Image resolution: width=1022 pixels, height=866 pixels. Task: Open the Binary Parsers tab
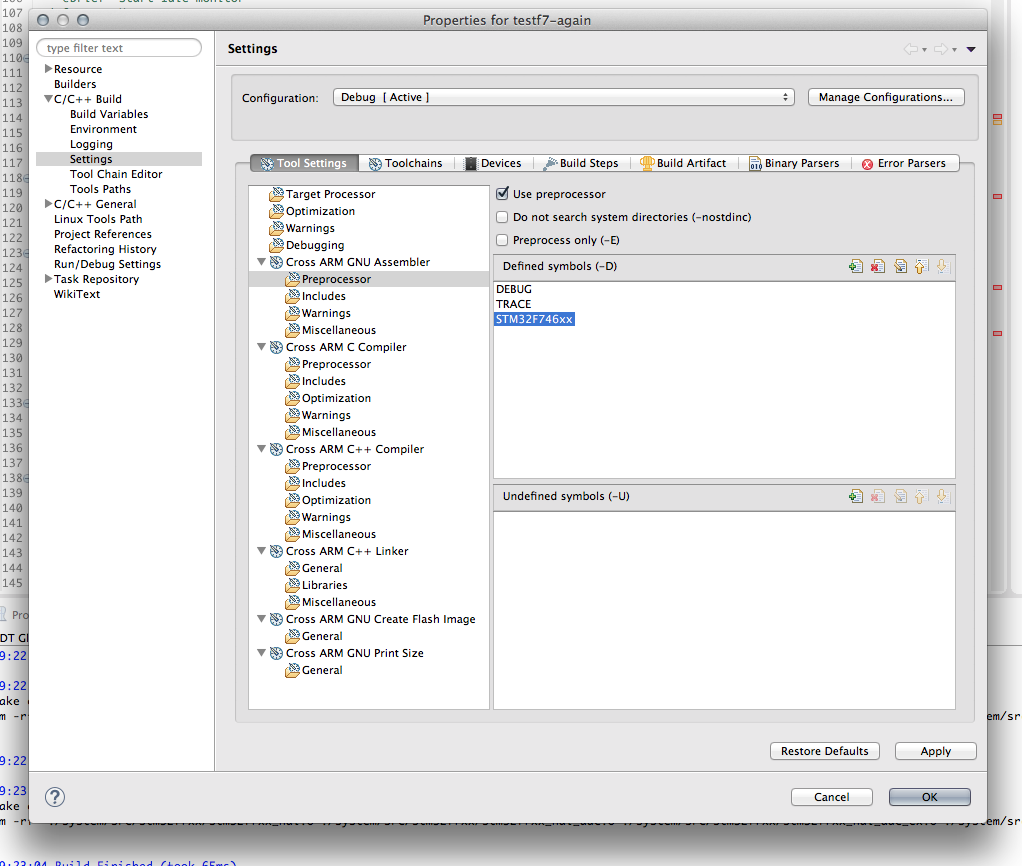tap(795, 164)
